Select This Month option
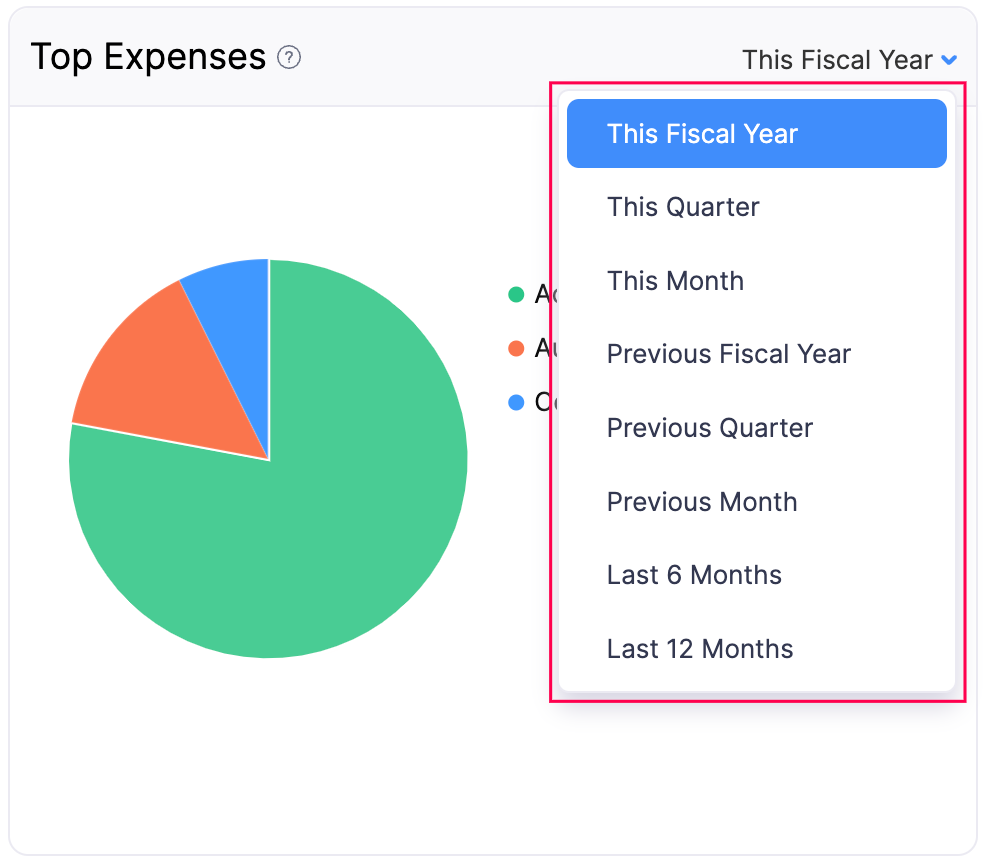Screen dimensions: 1000x864 tap(675, 281)
